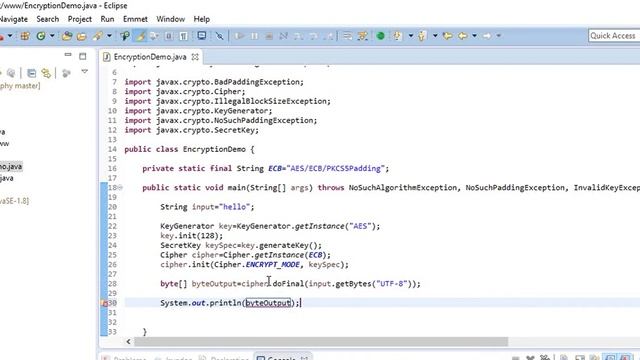640x360 pixels.
Task: Click the key.init(128) statement
Action: (191, 236)
